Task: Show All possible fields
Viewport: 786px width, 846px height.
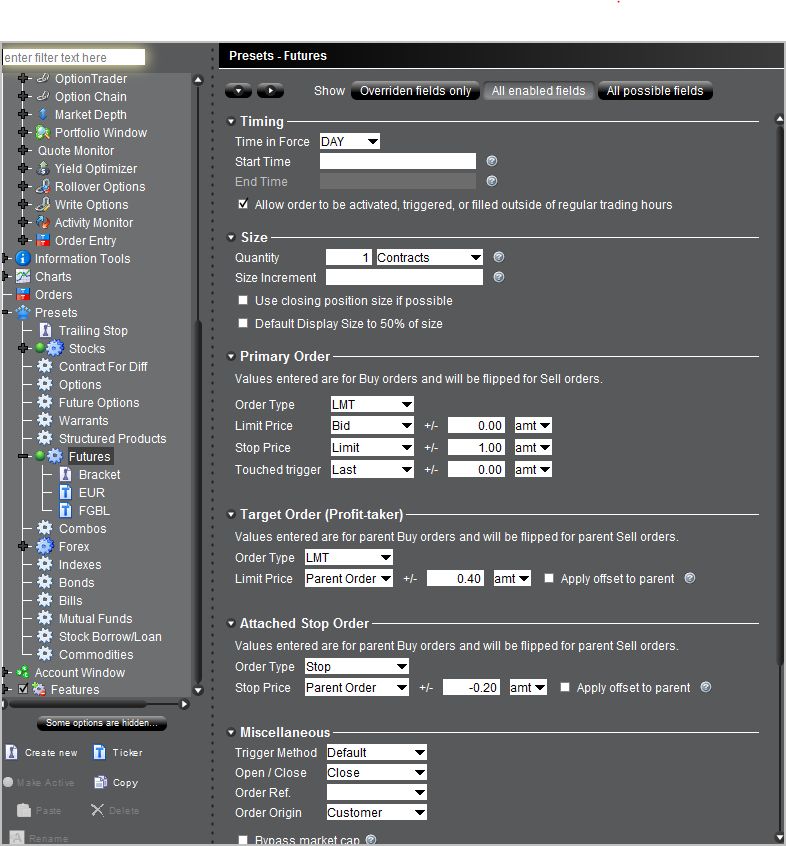Action: (x=655, y=91)
